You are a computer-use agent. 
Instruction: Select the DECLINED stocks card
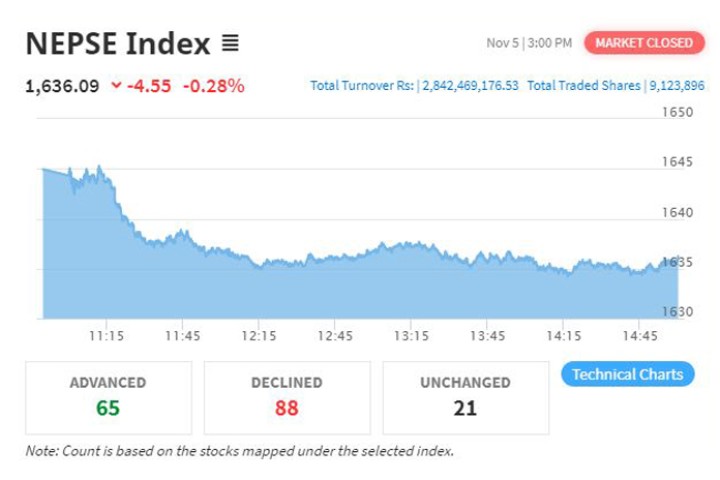point(287,397)
